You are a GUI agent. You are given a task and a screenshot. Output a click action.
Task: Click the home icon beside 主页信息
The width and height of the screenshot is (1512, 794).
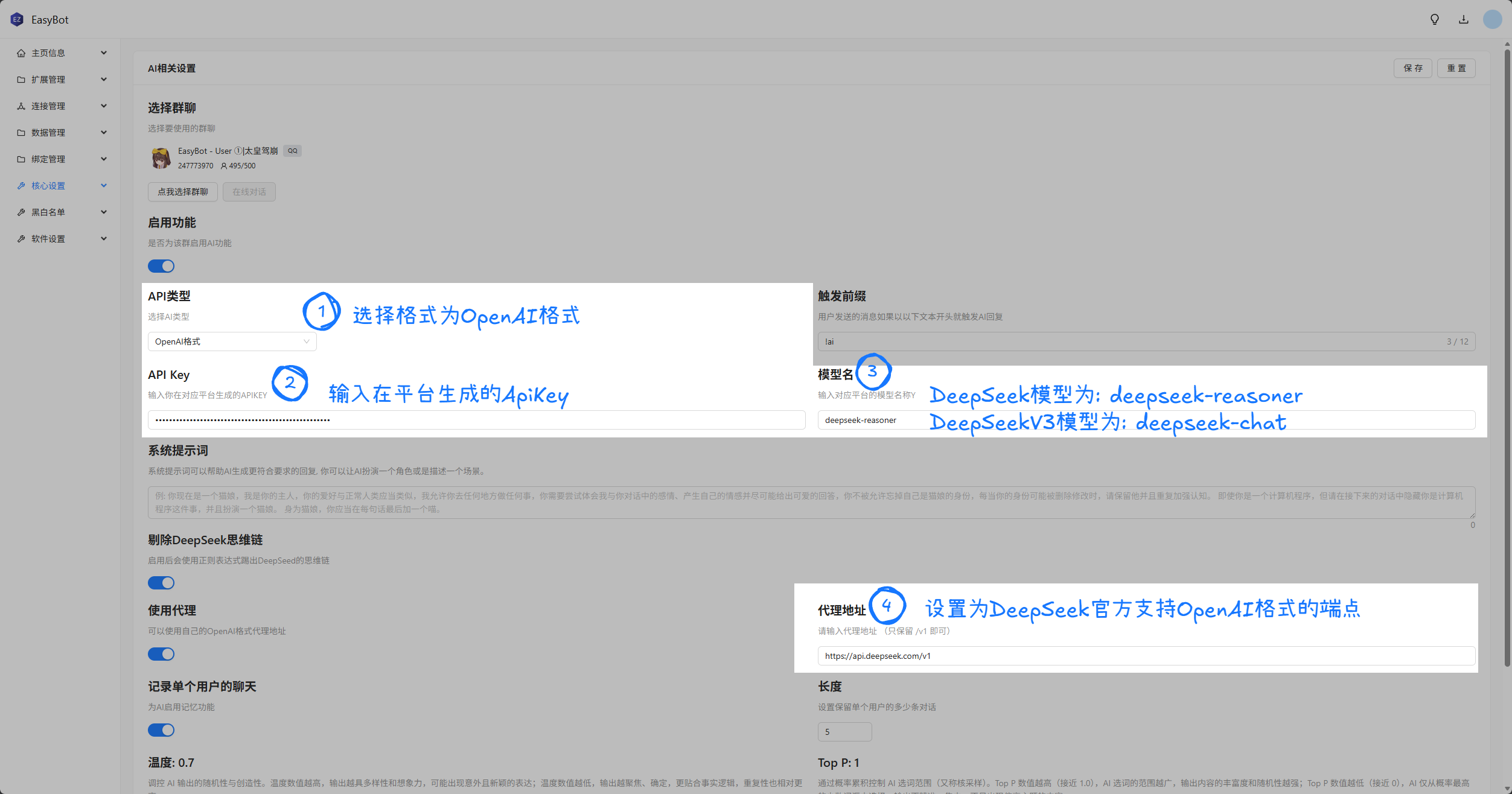click(21, 53)
